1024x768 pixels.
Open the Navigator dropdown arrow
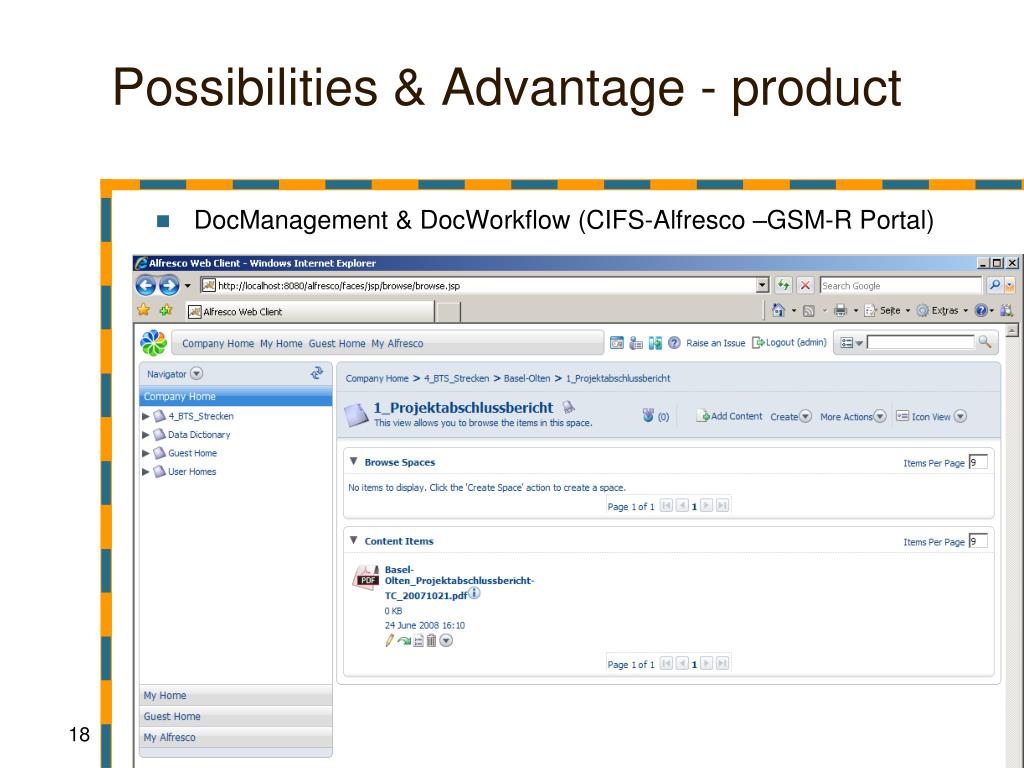pos(197,374)
